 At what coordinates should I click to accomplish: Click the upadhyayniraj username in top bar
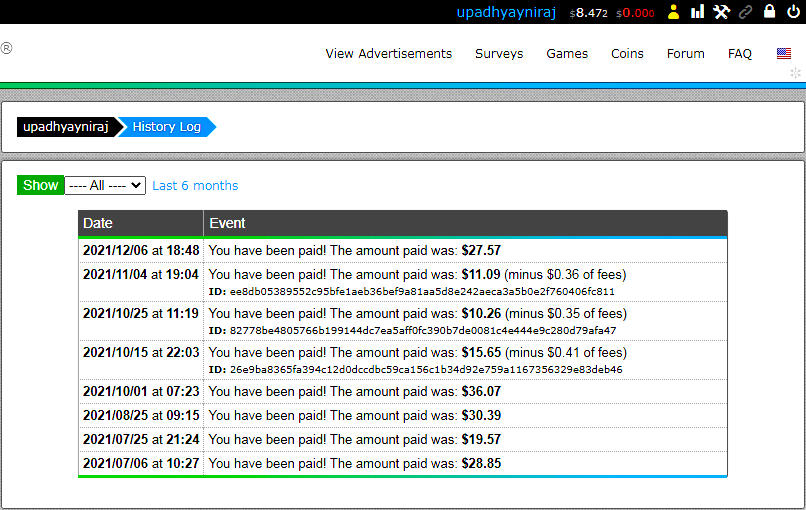pos(508,12)
